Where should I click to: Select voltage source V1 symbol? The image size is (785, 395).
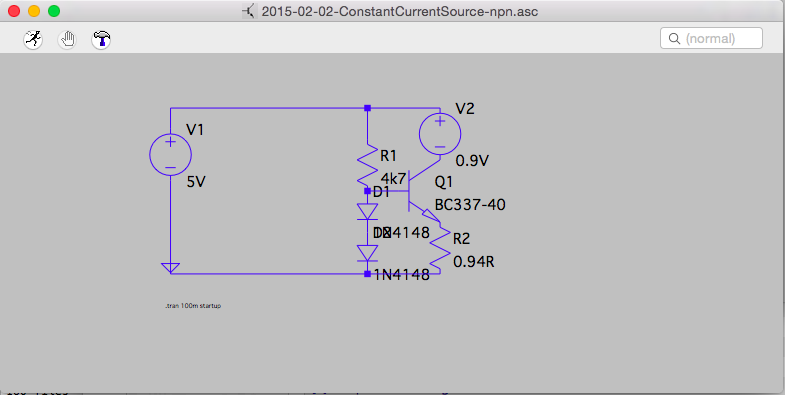click(170, 155)
